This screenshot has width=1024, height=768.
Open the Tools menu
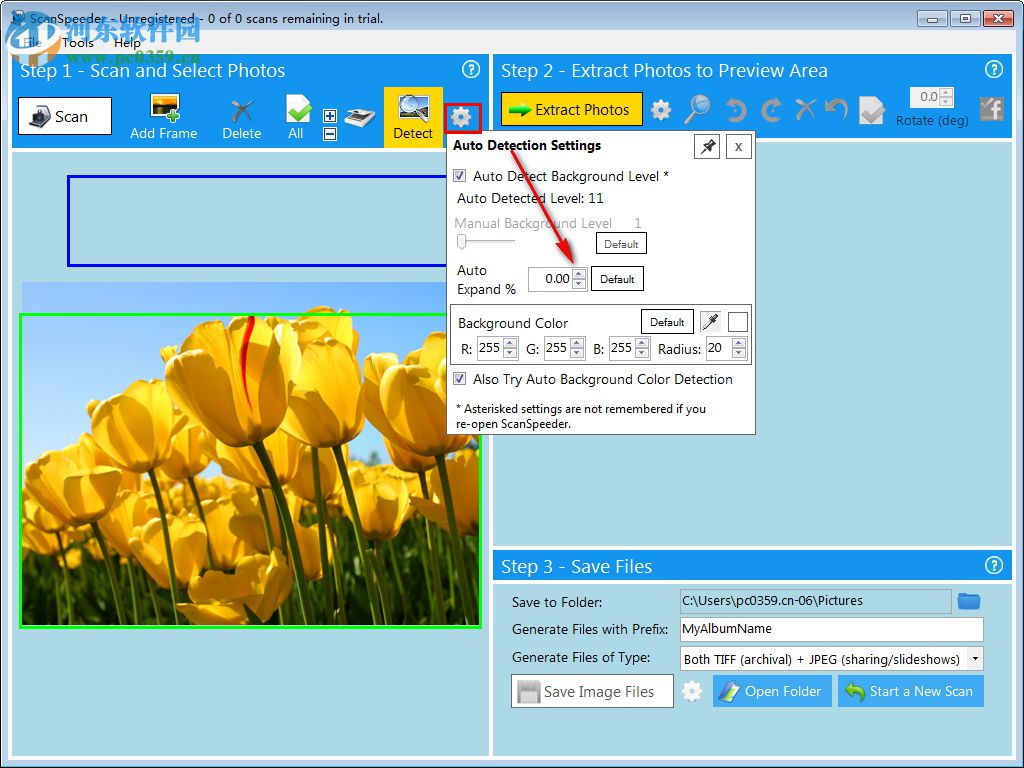(78, 42)
